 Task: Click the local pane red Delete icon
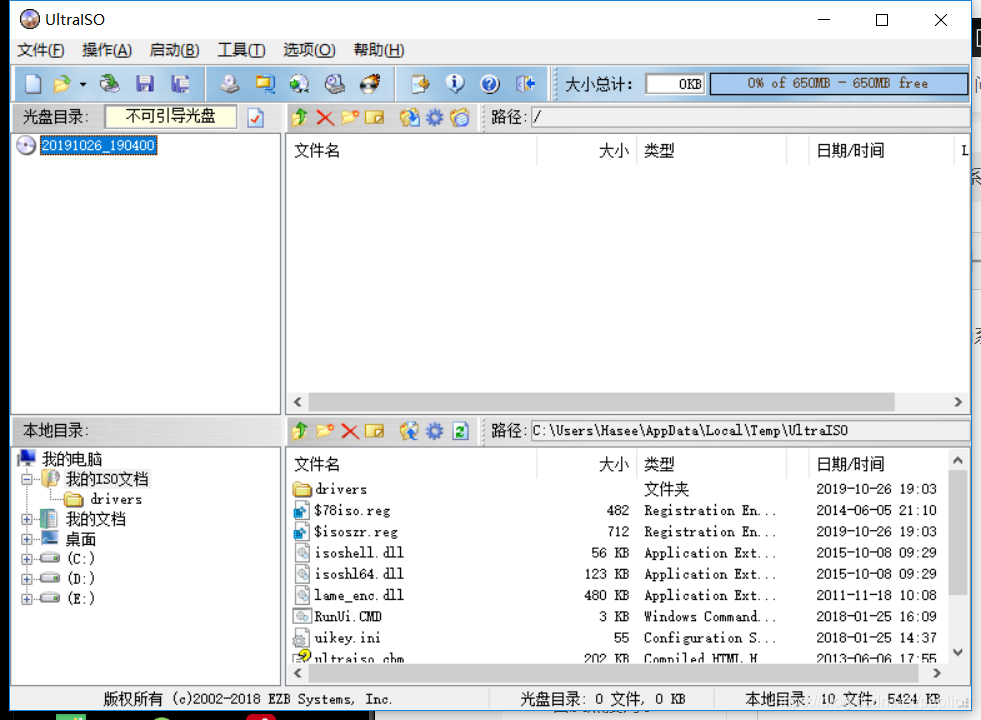[350, 431]
